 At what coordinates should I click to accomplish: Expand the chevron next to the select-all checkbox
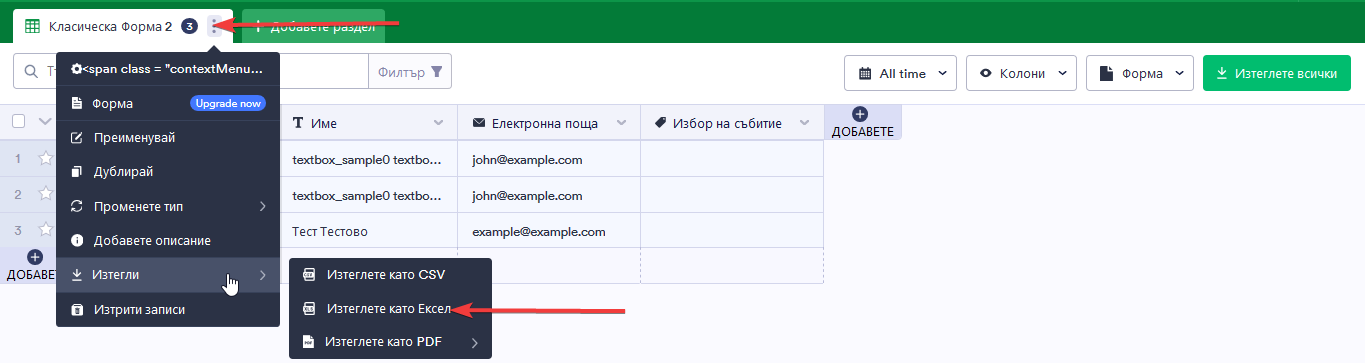44,122
